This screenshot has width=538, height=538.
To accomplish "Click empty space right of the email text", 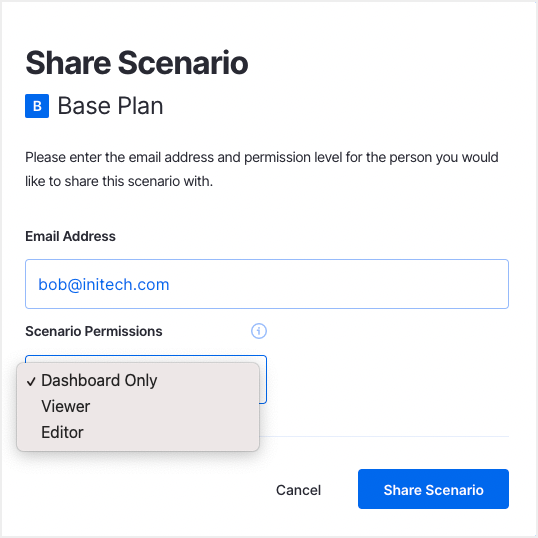I will [x=338, y=284].
